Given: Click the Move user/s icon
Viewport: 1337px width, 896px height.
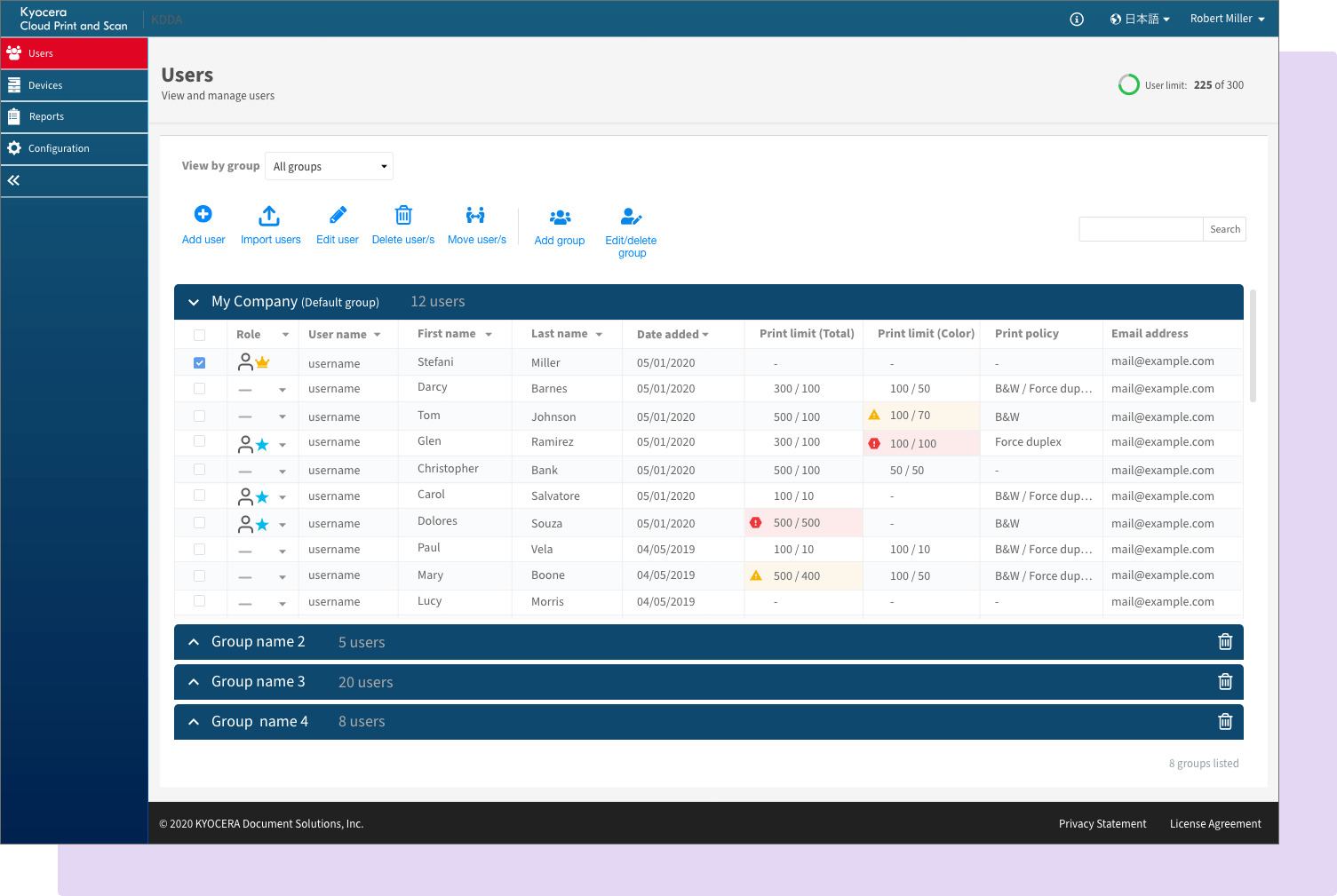Looking at the screenshot, I should 475,215.
